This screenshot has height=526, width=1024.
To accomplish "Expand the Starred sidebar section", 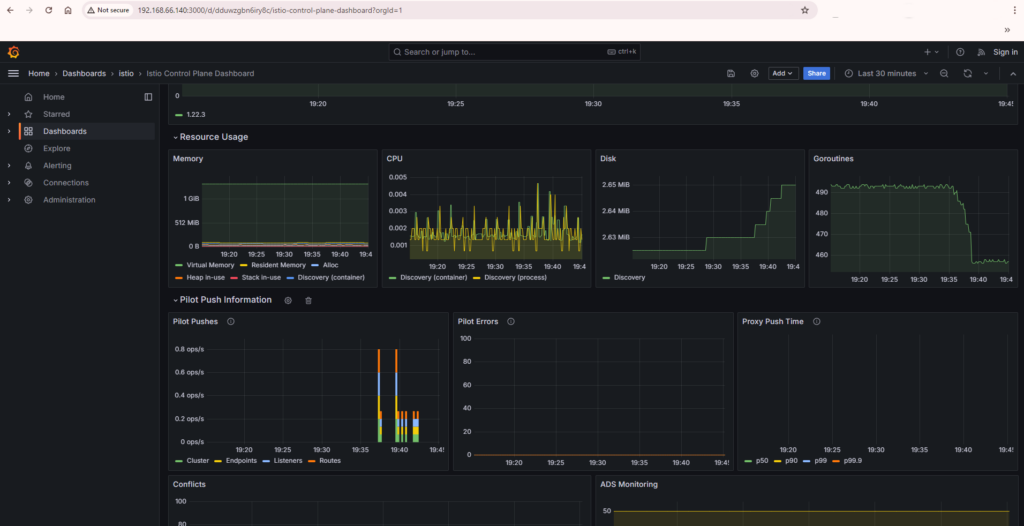I will 9,114.
